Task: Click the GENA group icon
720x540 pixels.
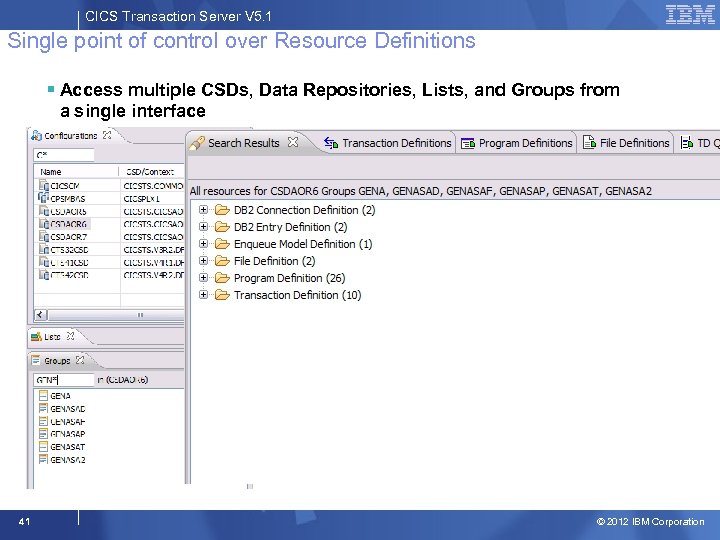Action: pyautogui.click(x=44, y=395)
